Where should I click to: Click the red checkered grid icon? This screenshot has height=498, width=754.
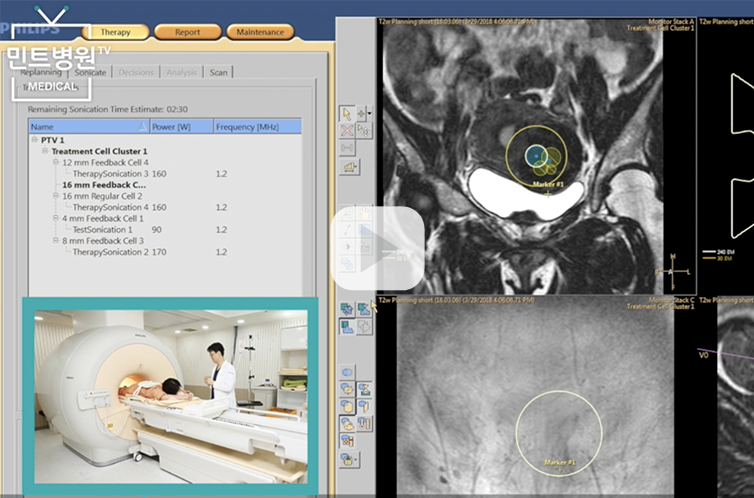pos(347,441)
